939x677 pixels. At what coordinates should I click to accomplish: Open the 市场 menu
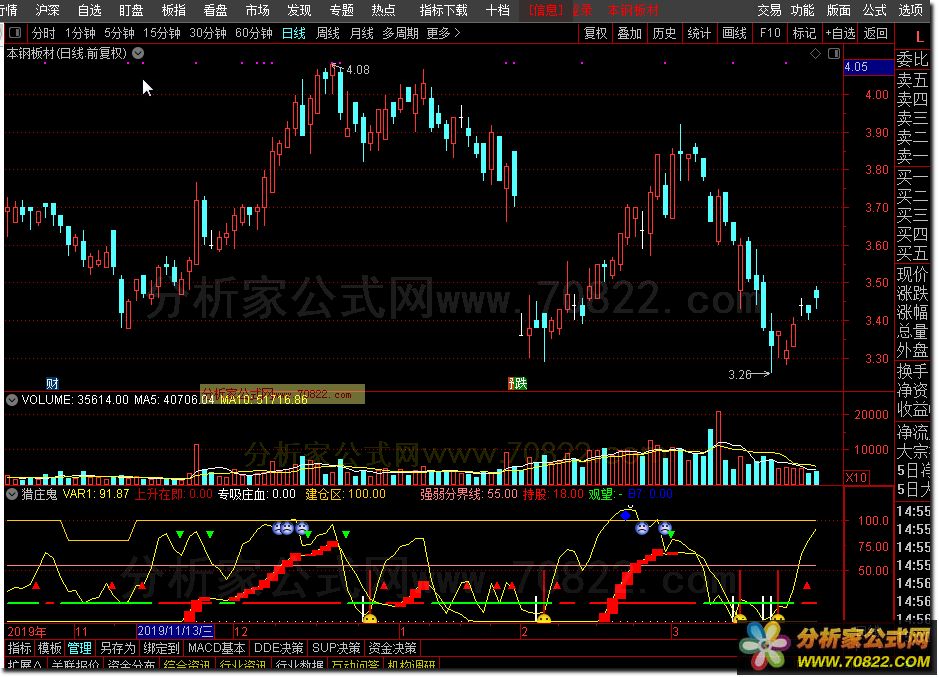pyautogui.click(x=257, y=10)
